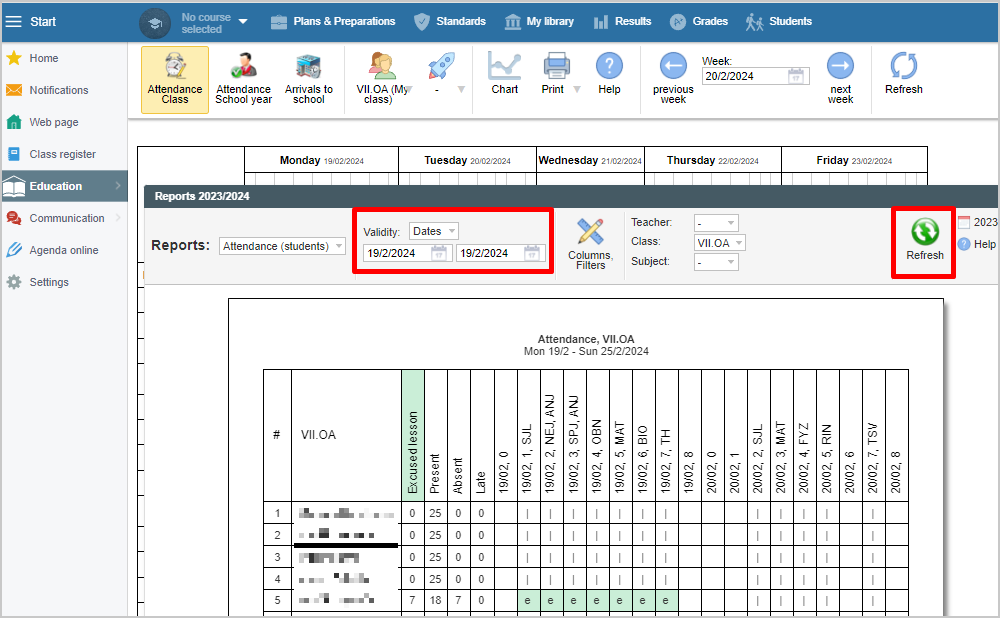
Task: Expand the Education sidebar section
Action: [x=64, y=186]
